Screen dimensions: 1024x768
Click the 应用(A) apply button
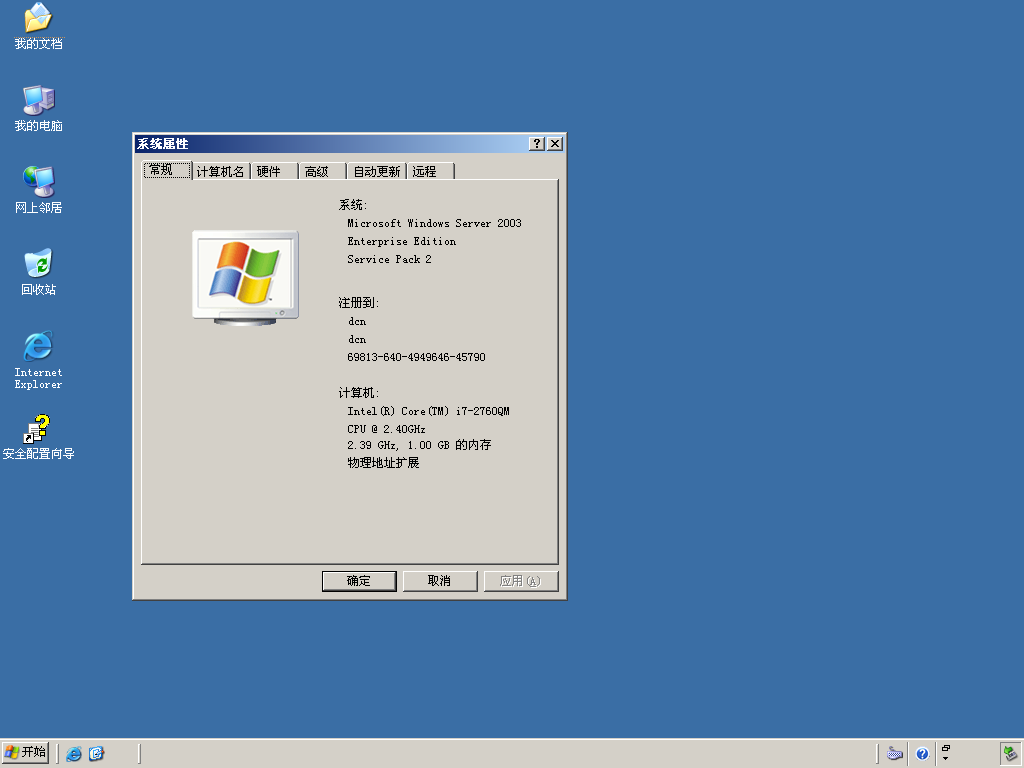520,581
